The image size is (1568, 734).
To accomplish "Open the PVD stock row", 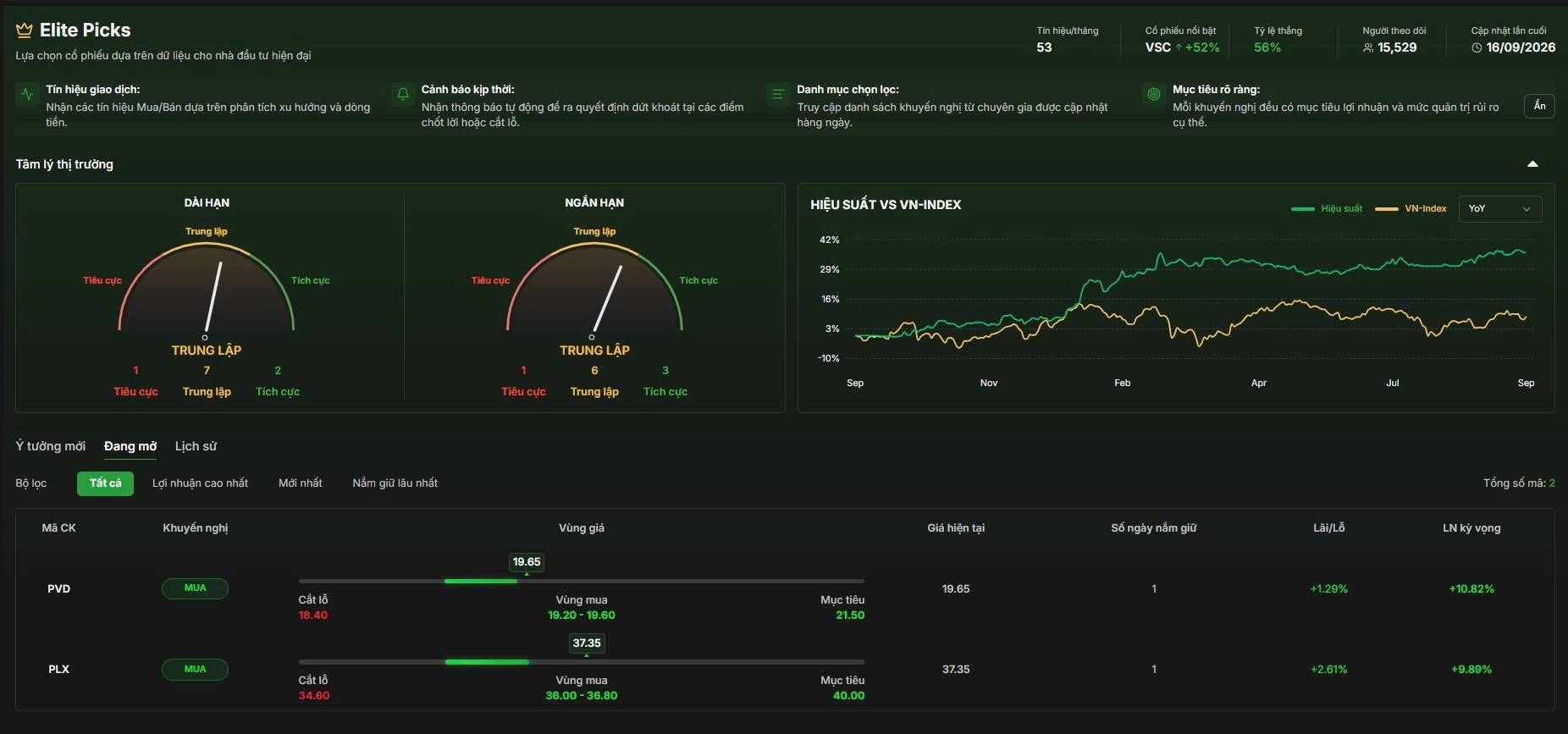I will tap(784, 588).
